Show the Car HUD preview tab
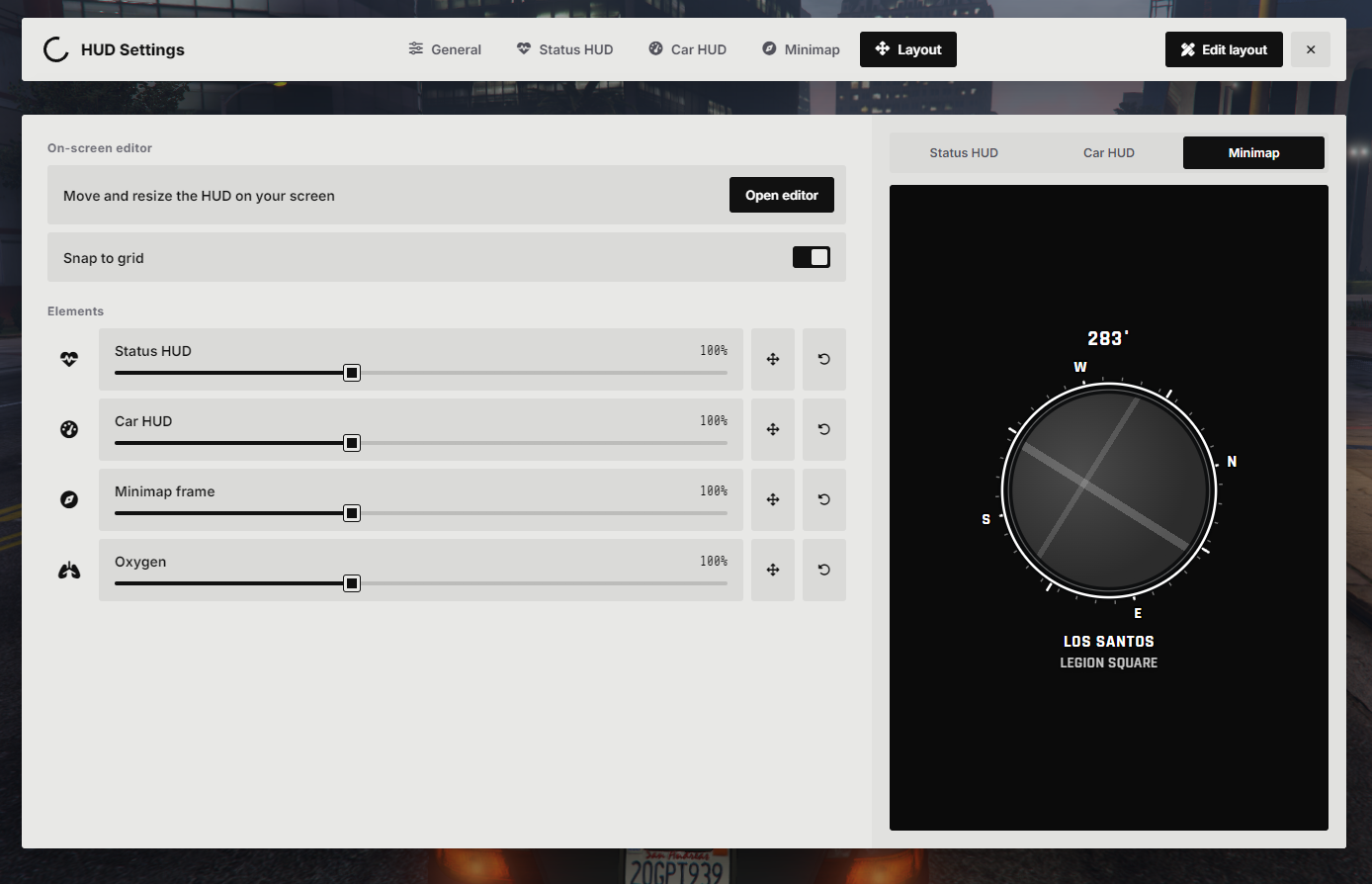Screen dimensions: 1372x884 point(1109,152)
